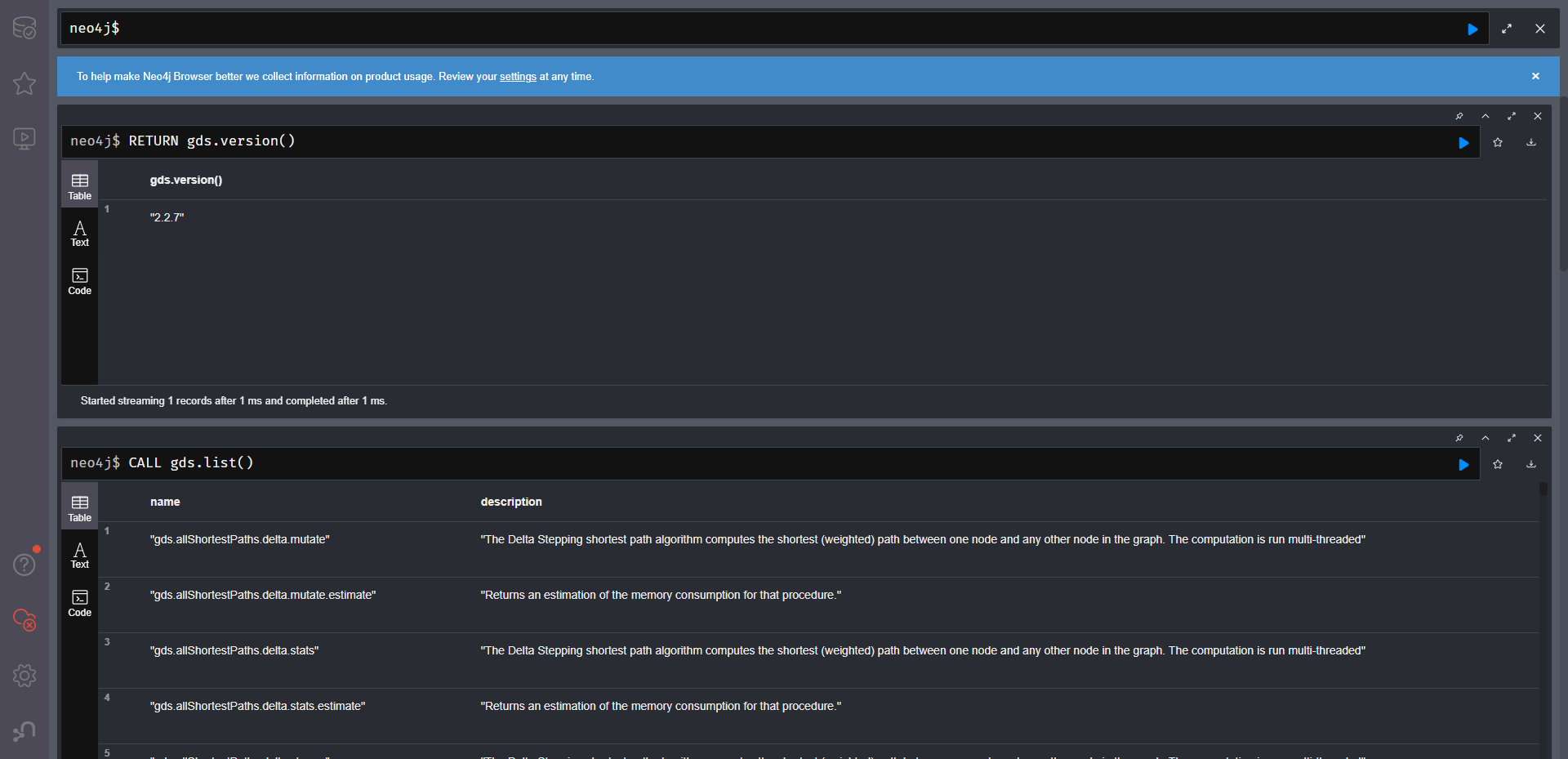Click the CALL gds.list() query text
The height and width of the screenshot is (759, 1568).
point(191,463)
